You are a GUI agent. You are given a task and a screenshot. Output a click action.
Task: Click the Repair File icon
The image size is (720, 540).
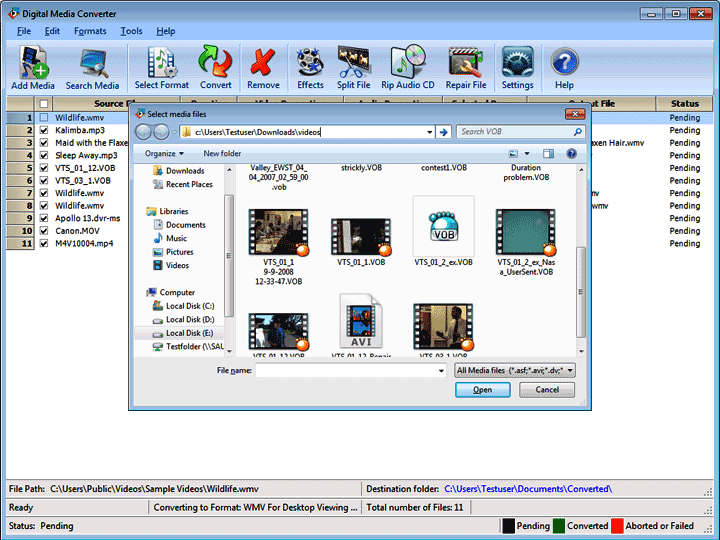click(x=466, y=68)
